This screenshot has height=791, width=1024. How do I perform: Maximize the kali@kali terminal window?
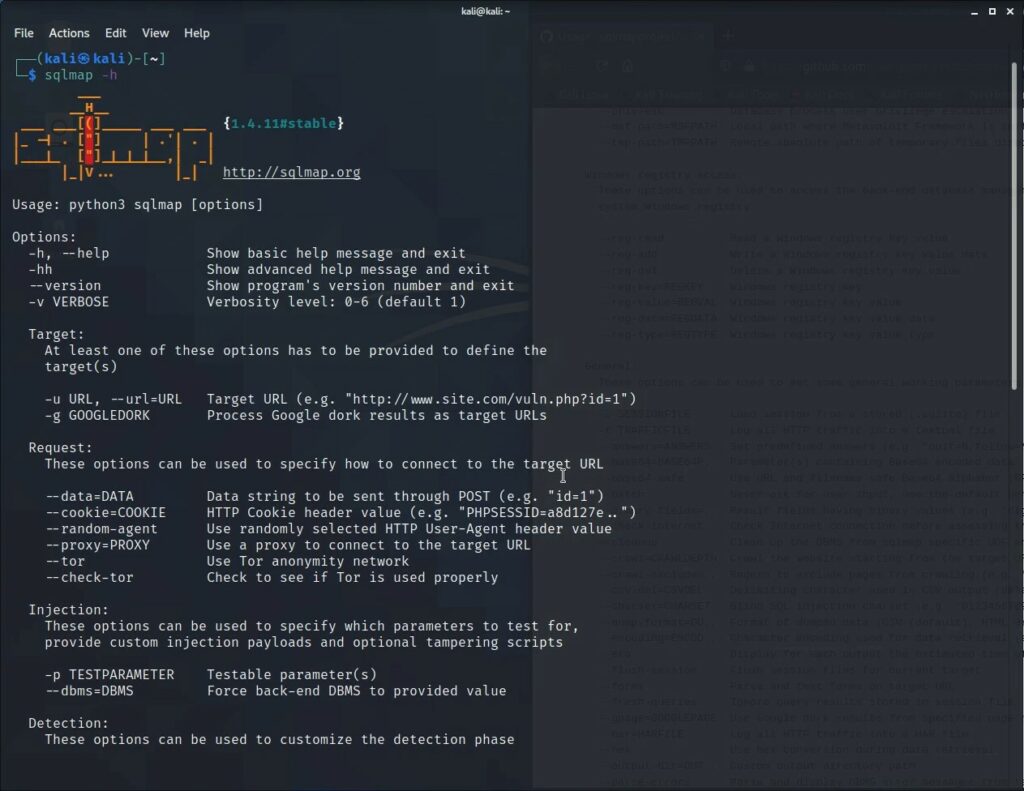coord(992,12)
